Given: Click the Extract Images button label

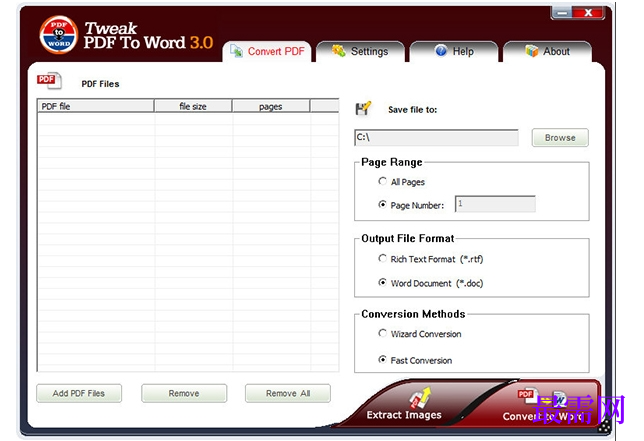Looking at the screenshot, I should pyautogui.click(x=404, y=415).
